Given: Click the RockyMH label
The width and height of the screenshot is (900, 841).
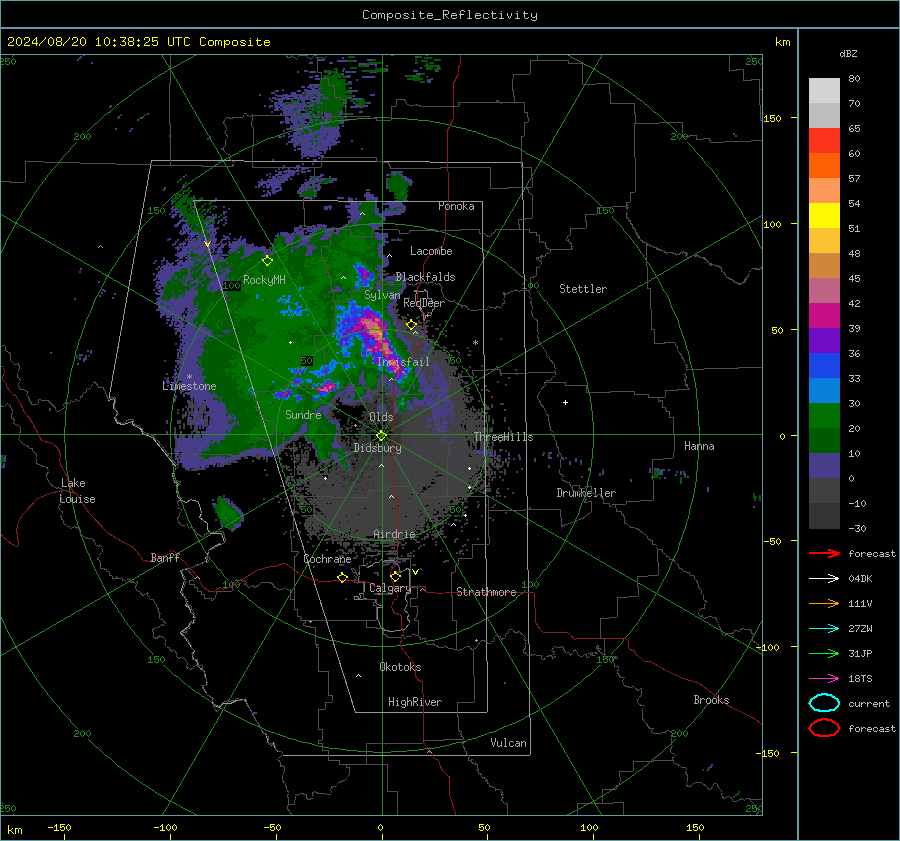Looking at the screenshot, I should coord(264,280).
